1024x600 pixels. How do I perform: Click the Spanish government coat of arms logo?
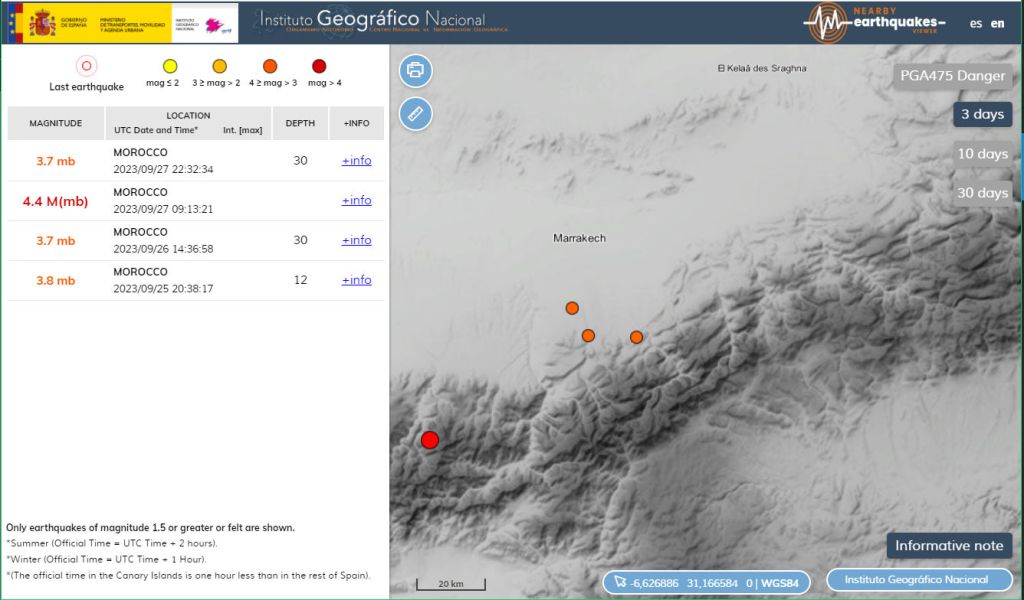[x=43, y=22]
